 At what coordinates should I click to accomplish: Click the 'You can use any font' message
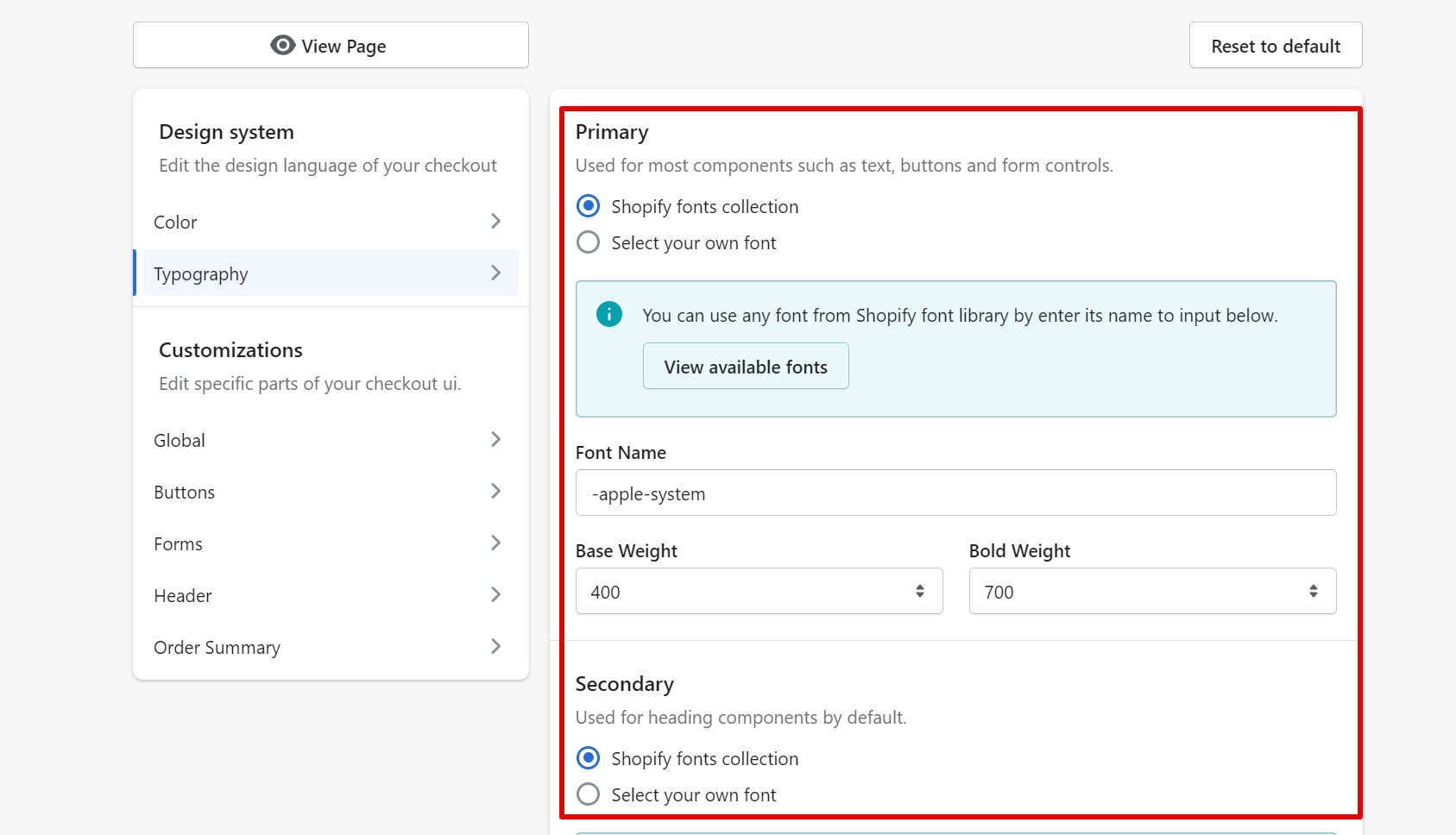pos(960,316)
